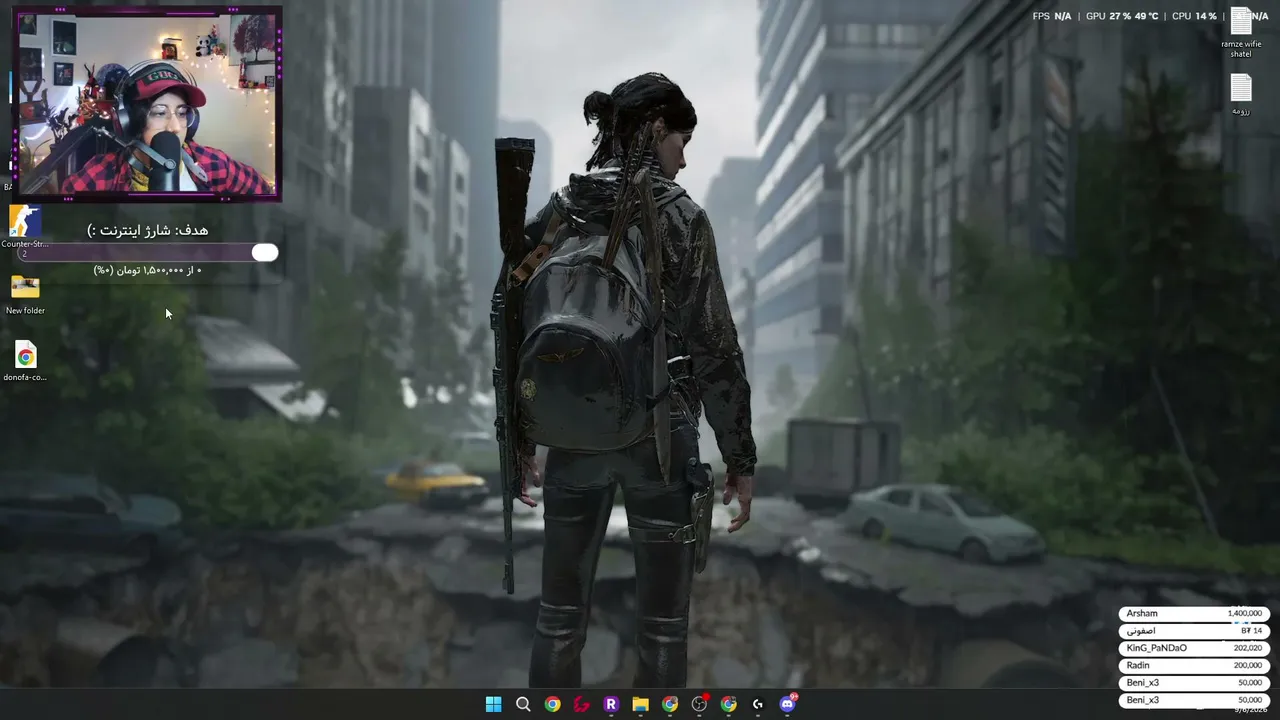The width and height of the screenshot is (1280, 720).
Task: Select the رزومه document on desktop
Action: [1241, 94]
